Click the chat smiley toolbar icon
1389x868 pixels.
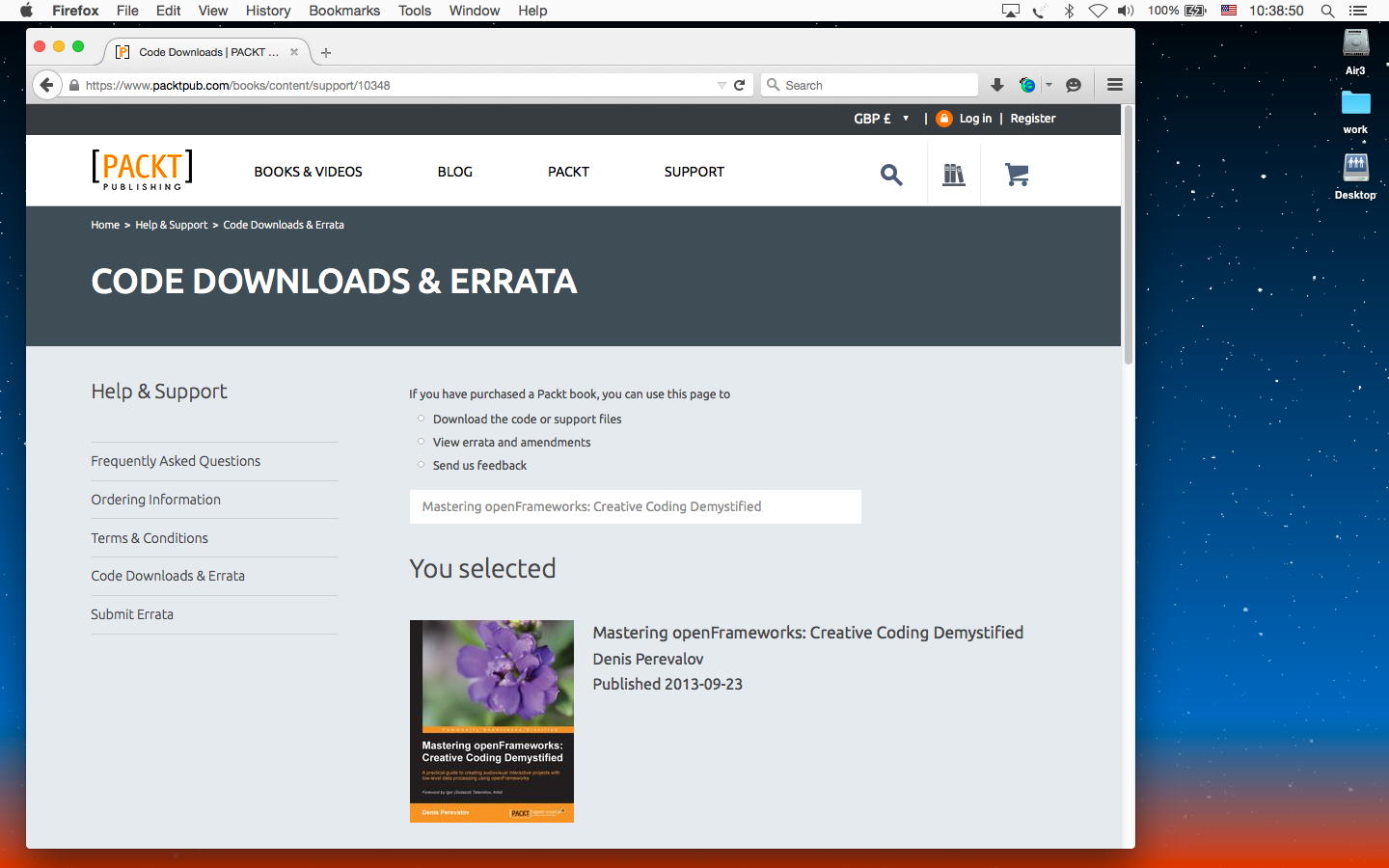pos(1074,85)
